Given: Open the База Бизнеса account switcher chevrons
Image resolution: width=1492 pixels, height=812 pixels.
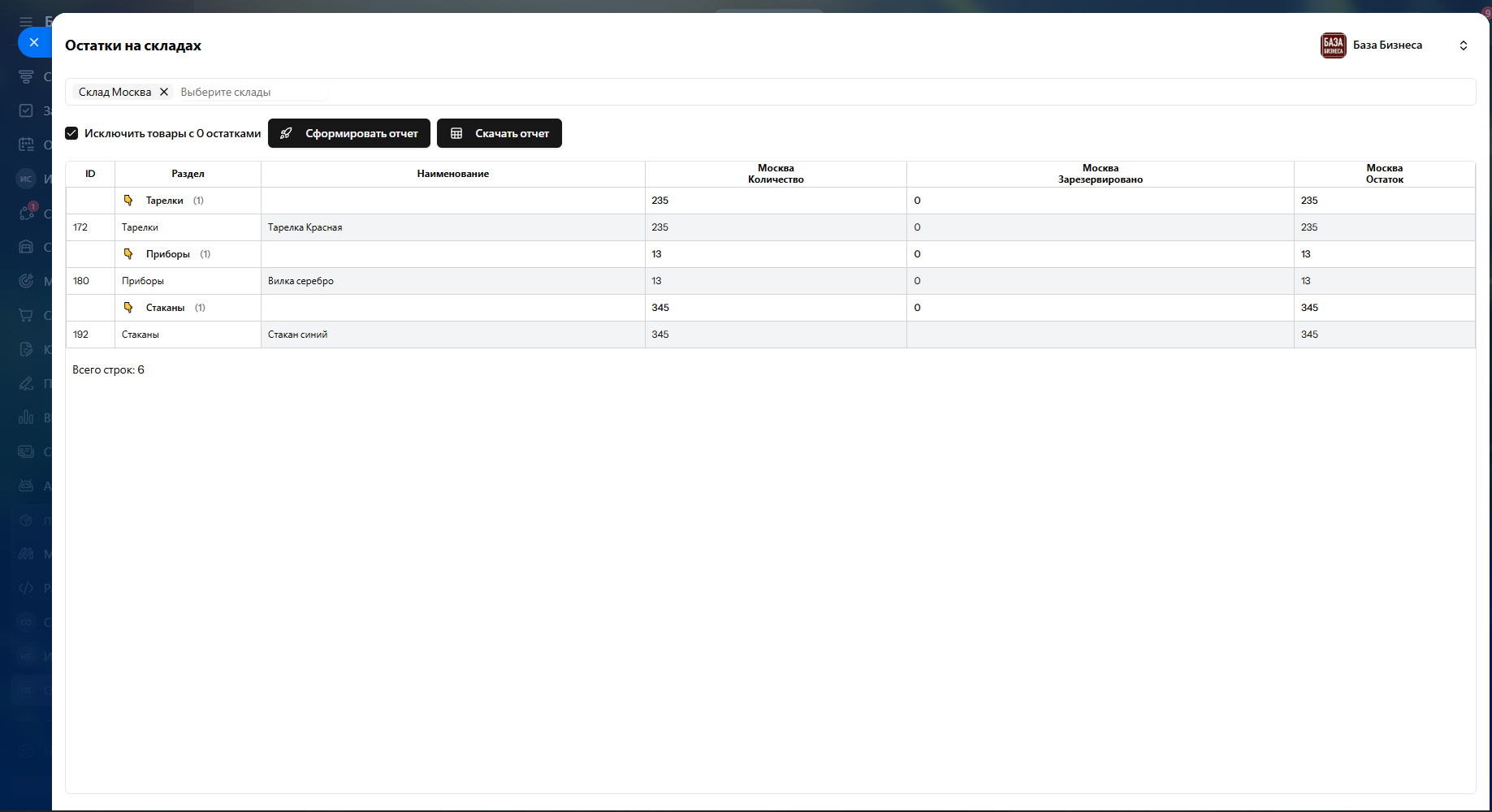Looking at the screenshot, I should coord(1463,45).
